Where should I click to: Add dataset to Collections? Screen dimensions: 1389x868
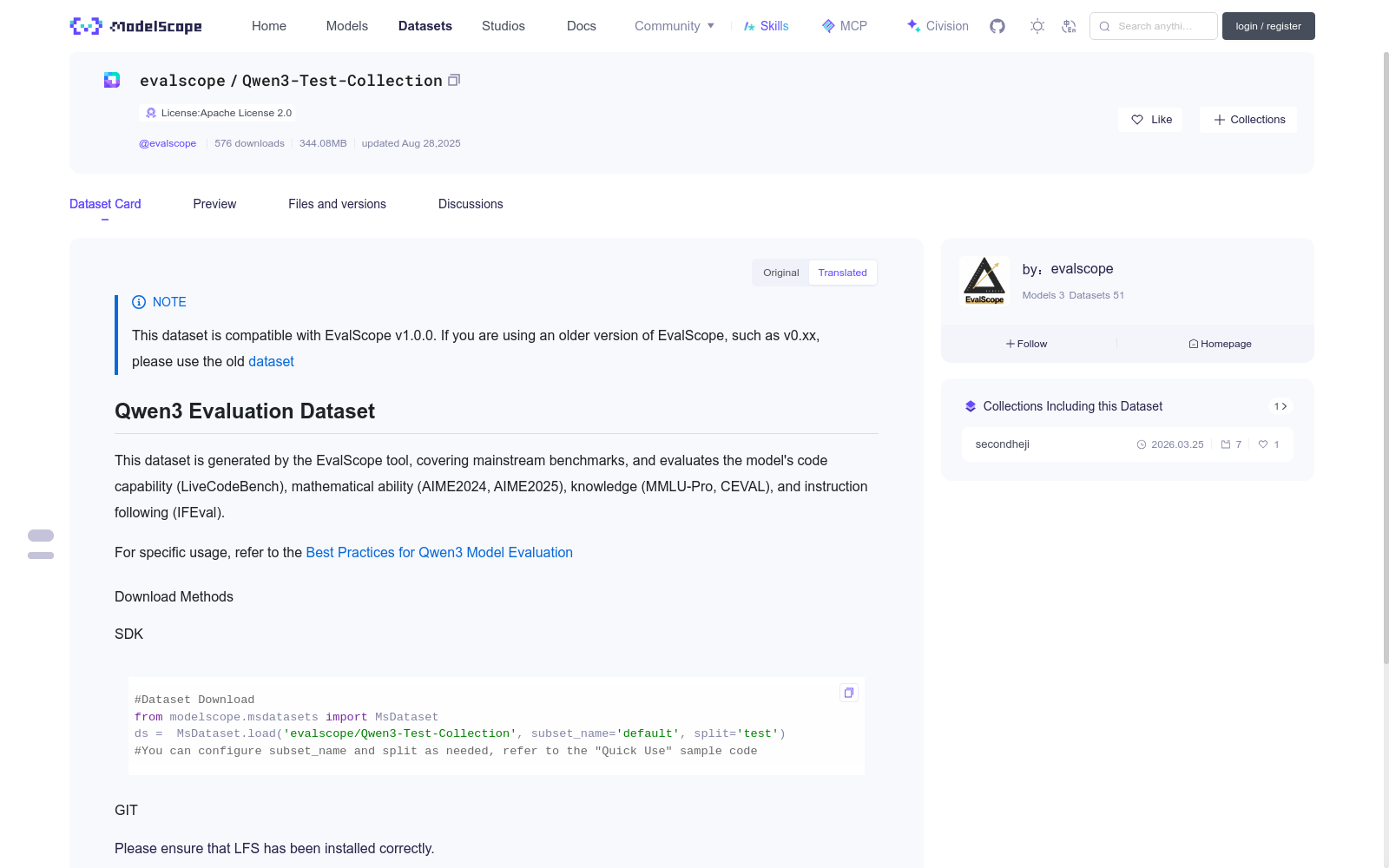tap(1248, 120)
